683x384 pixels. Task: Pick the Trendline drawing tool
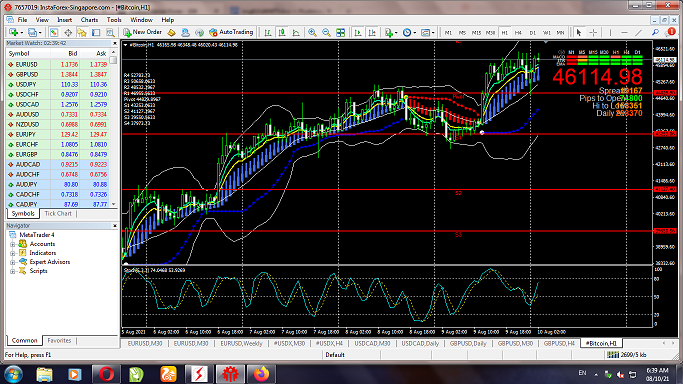[x=639, y=32]
